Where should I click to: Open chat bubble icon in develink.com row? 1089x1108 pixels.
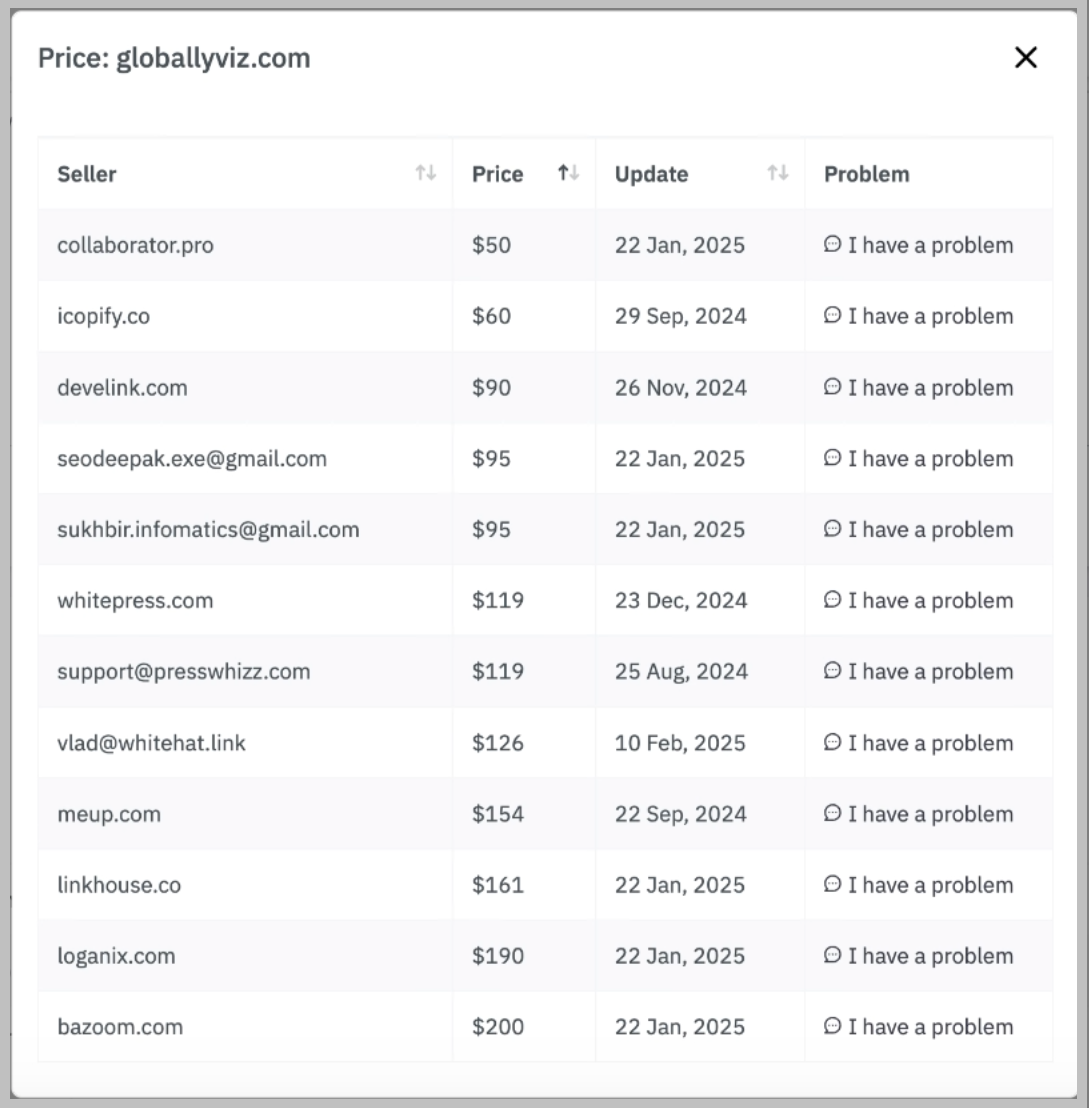click(x=831, y=387)
